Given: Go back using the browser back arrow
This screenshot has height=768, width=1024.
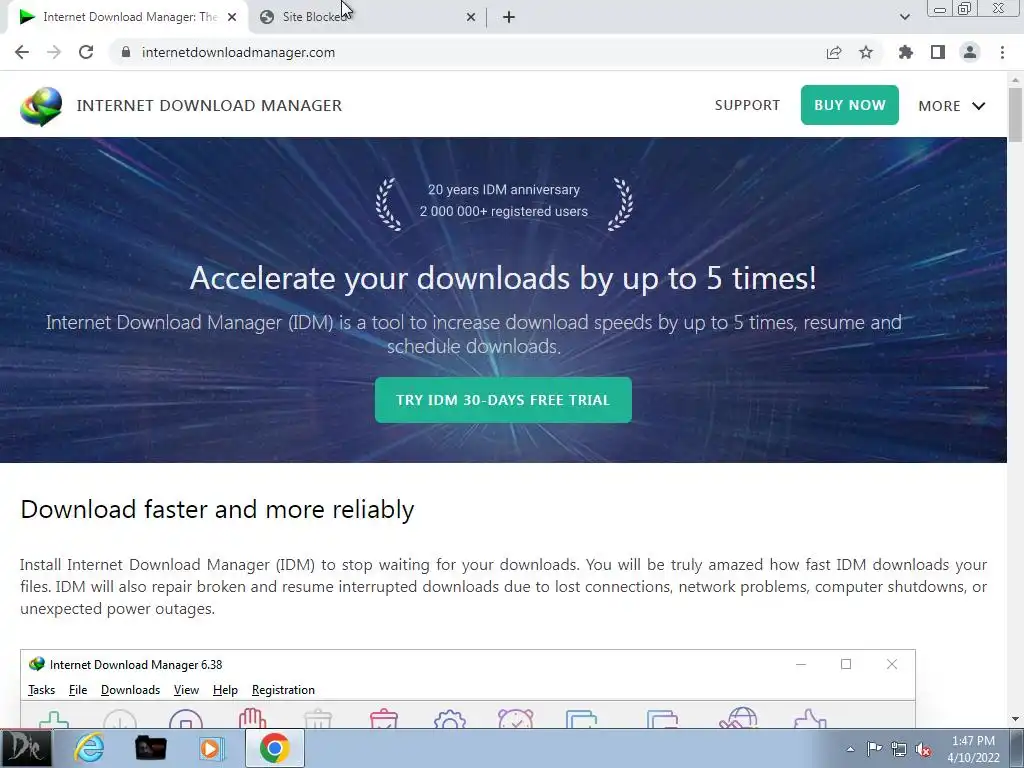Looking at the screenshot, I should pyautogui.click(x=22, y=52).
